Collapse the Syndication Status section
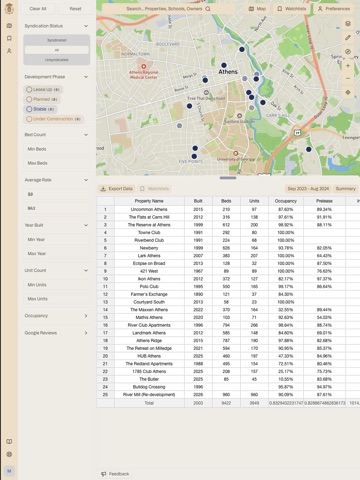The width and height of the screenshot is (360, 480). (x=86, y=26)
